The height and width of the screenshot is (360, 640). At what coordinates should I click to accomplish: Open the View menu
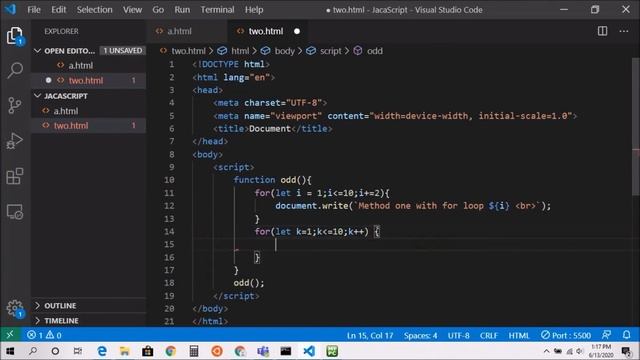(132, 9)
